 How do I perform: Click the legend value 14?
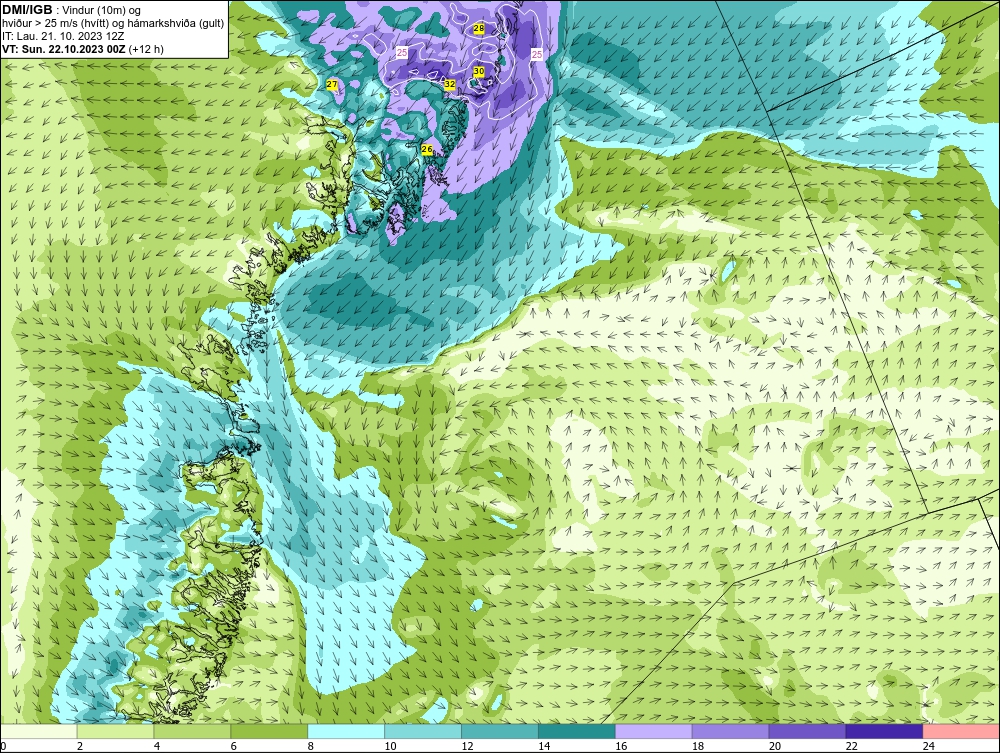pos(544,746)
